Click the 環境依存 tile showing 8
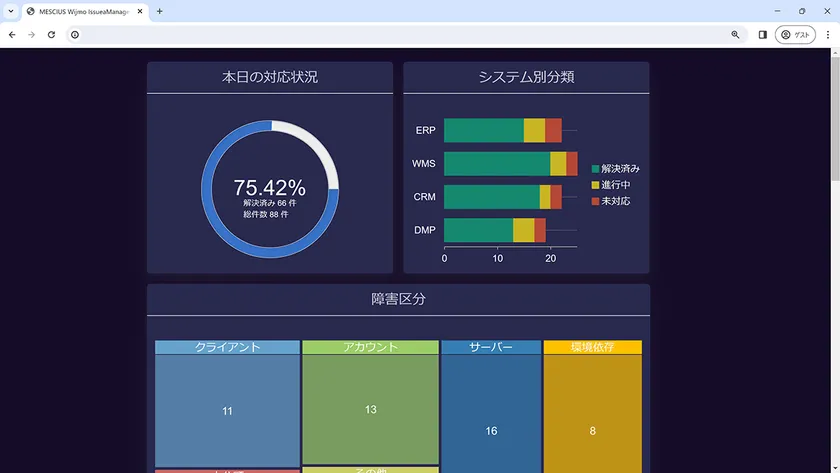The image size is (840, 473). pos(592,414)
